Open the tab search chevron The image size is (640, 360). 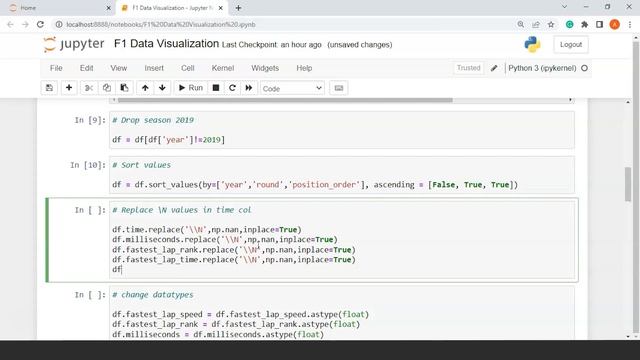(564, 7)
